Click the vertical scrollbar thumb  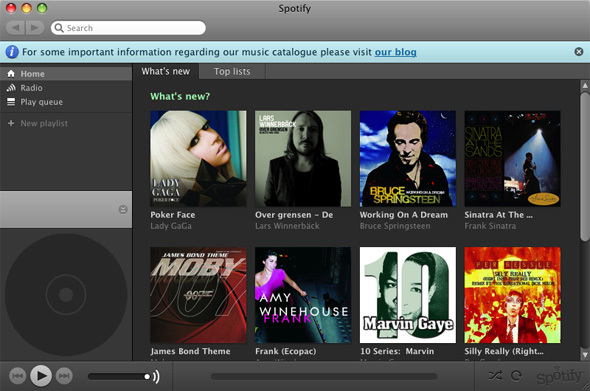click(x=585, y=166)
